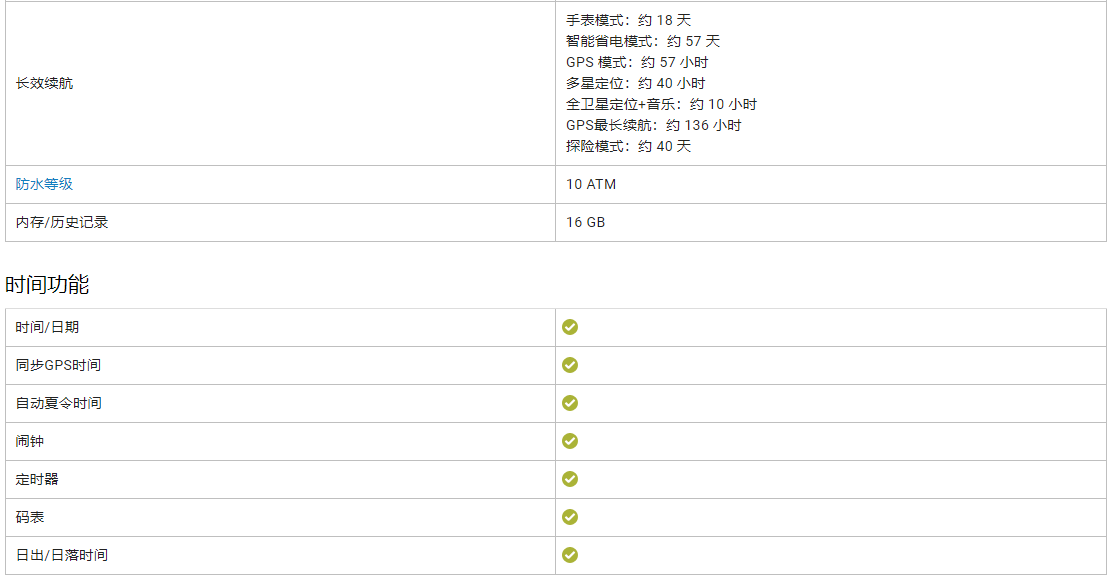The height and width of the screenshot is (585, 1119).
Task: Click the 同步GPS时间 row label
Action: [x=58, y=365]
